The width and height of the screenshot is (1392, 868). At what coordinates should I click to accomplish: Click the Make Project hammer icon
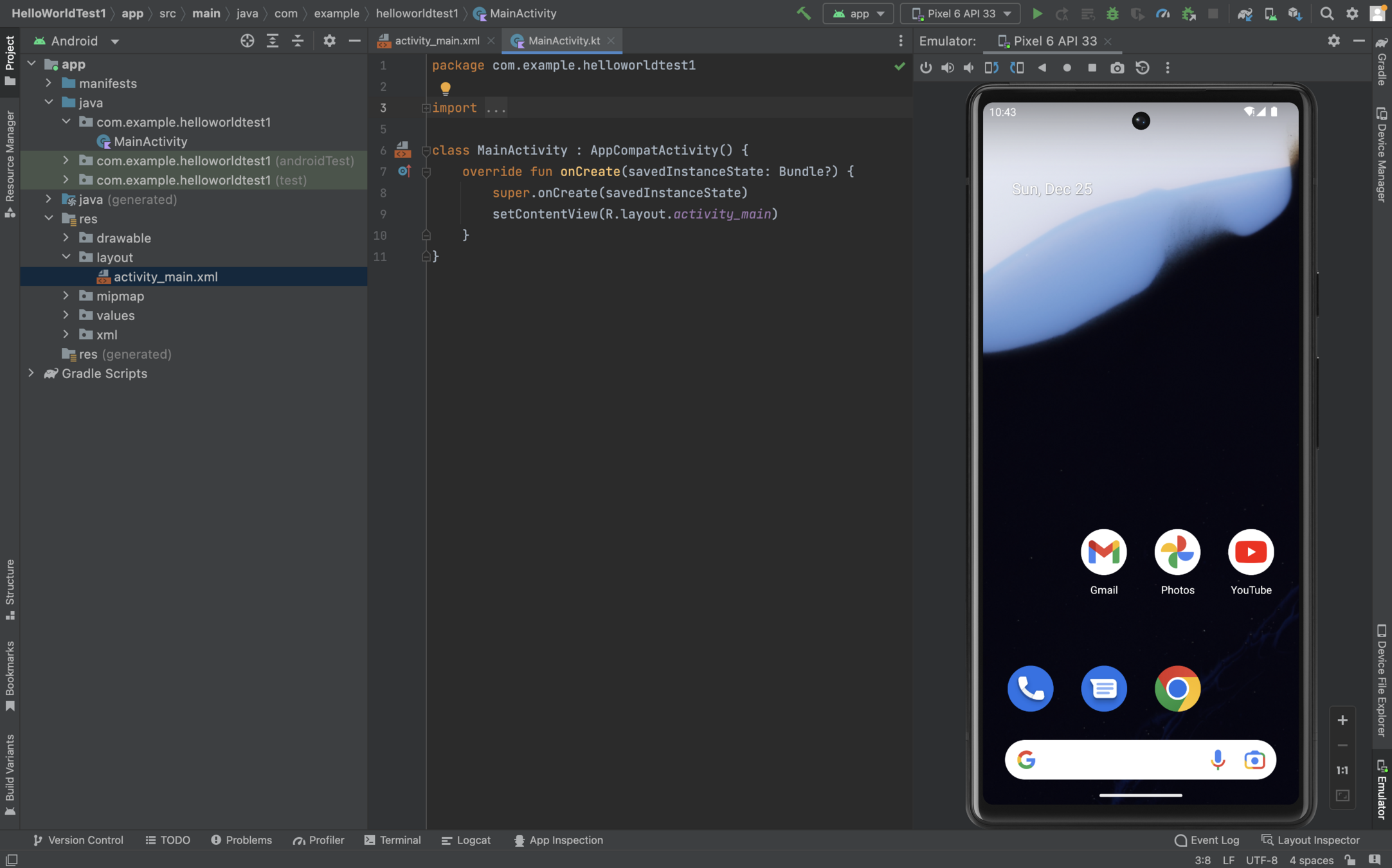(x=804, y=14)
